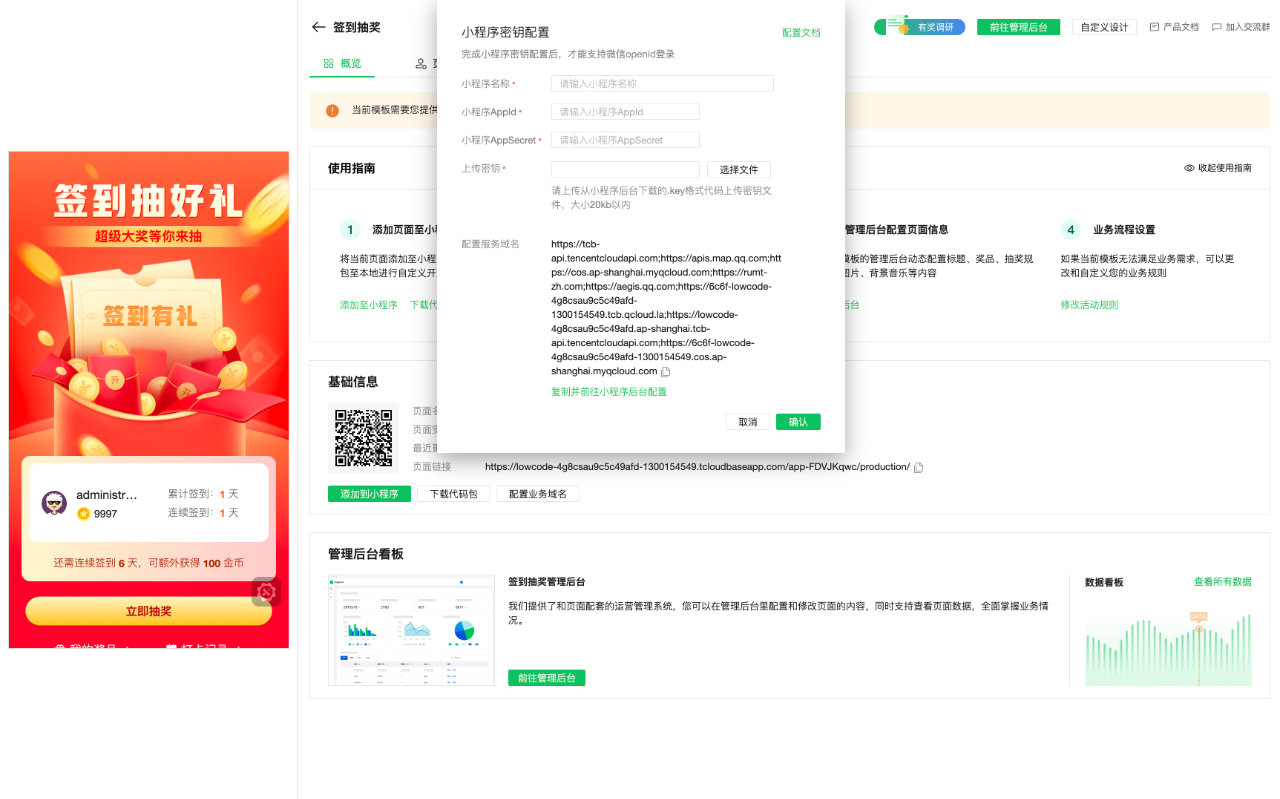Click the step 1 number circle
The width and height of the screenshot is (1280, 799).
(x=350, y=230)
